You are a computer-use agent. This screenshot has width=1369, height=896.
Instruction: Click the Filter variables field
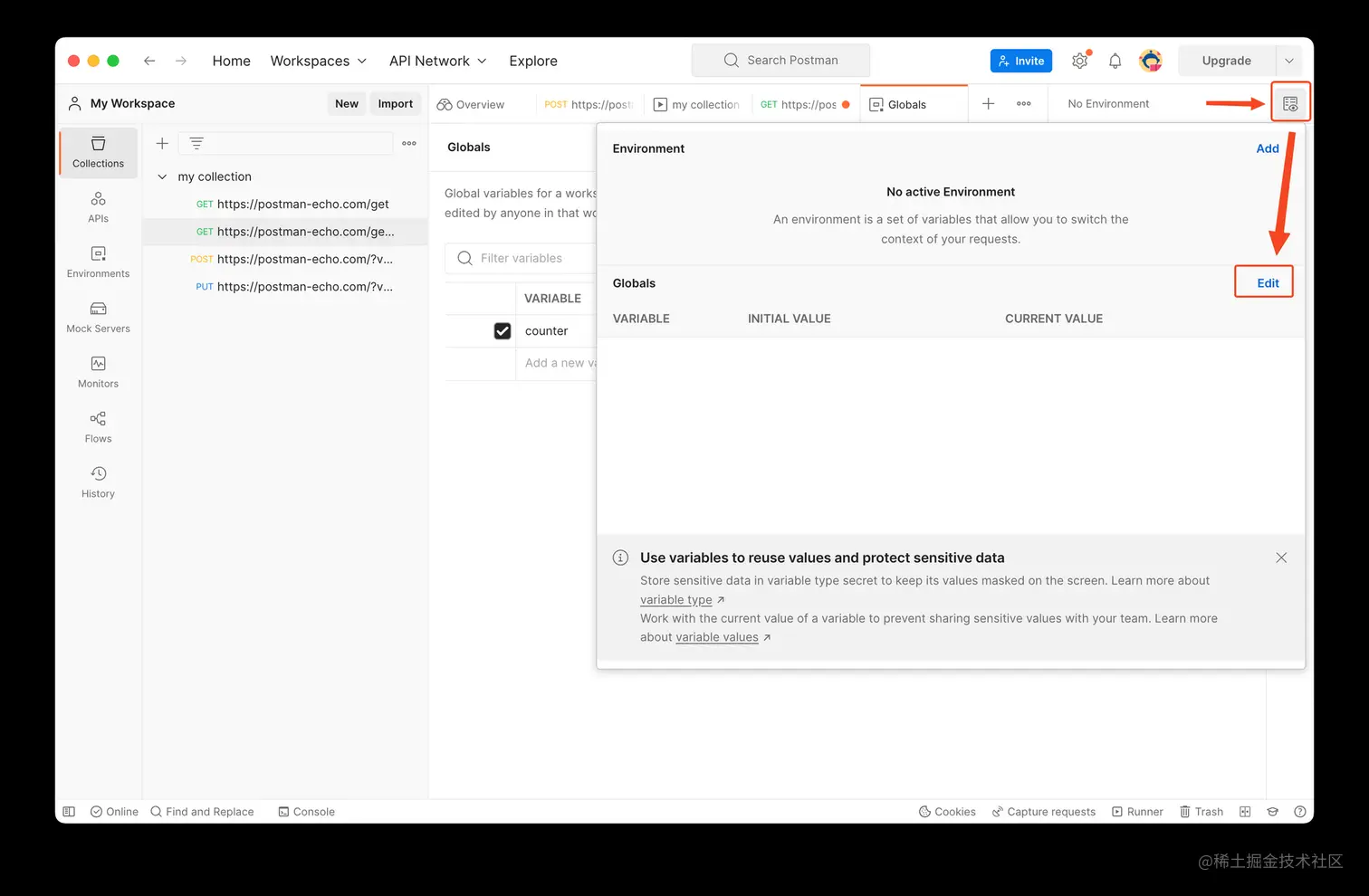pos(521,258)
